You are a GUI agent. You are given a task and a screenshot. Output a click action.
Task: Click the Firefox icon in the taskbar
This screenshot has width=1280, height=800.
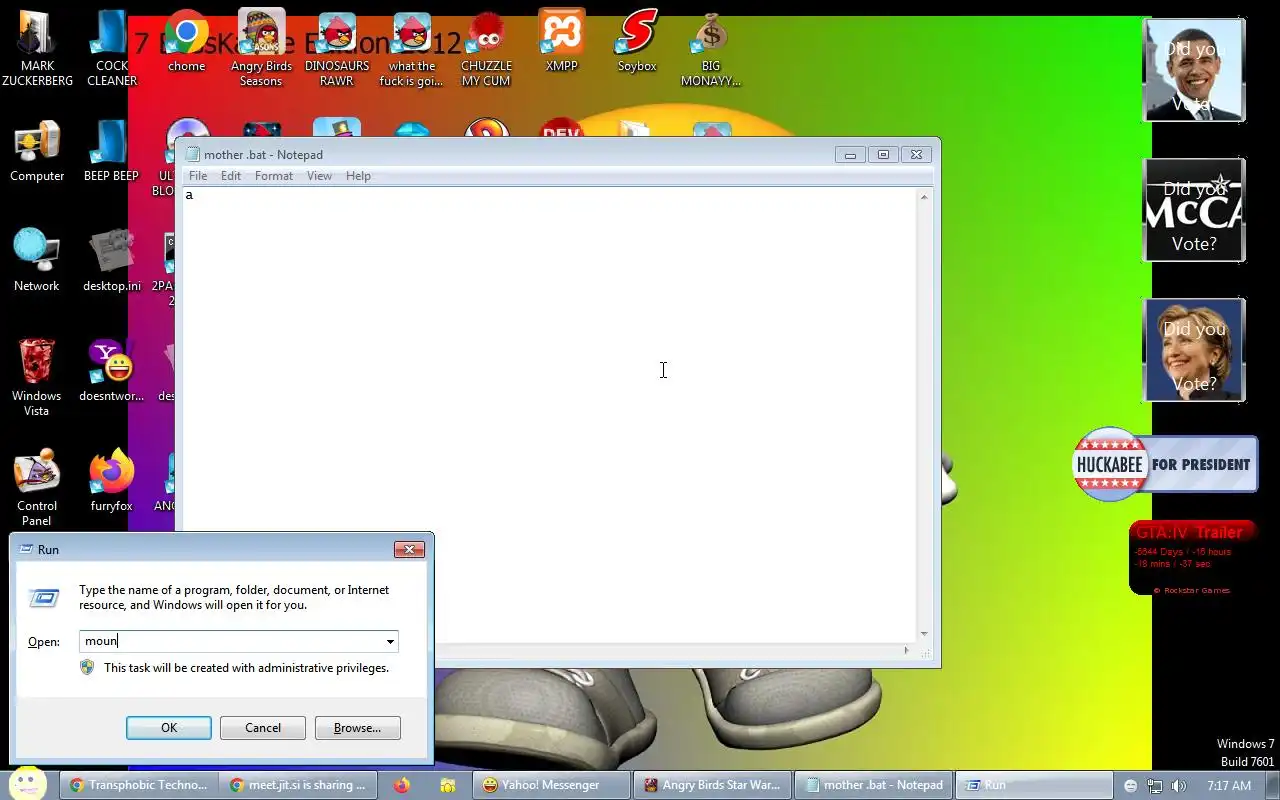click(401, 785)
